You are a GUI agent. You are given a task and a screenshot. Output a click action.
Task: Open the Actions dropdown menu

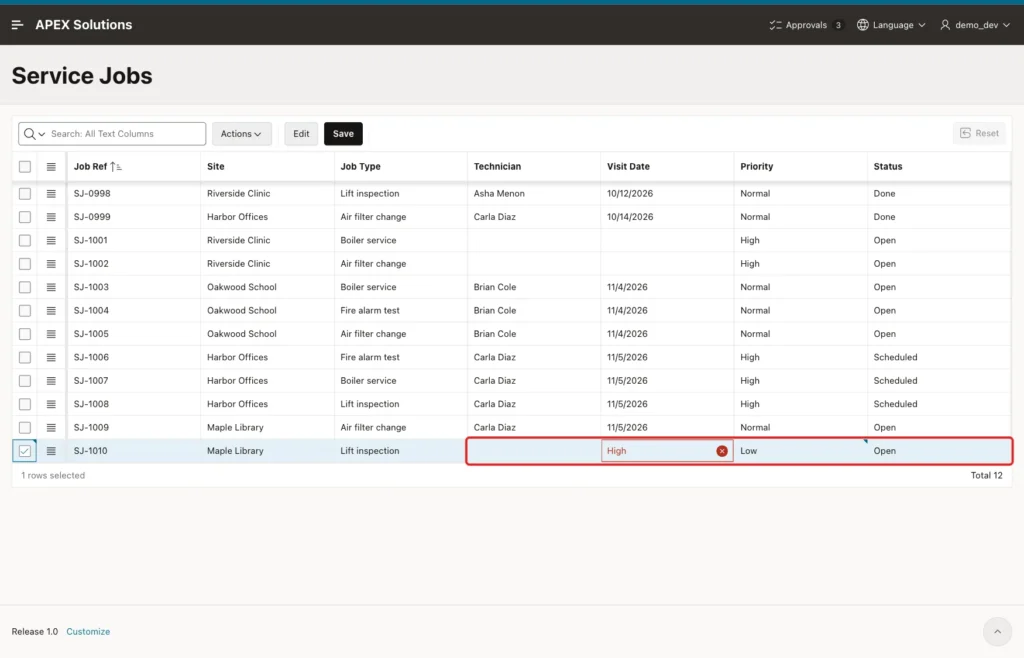click(x=242, y=134)
